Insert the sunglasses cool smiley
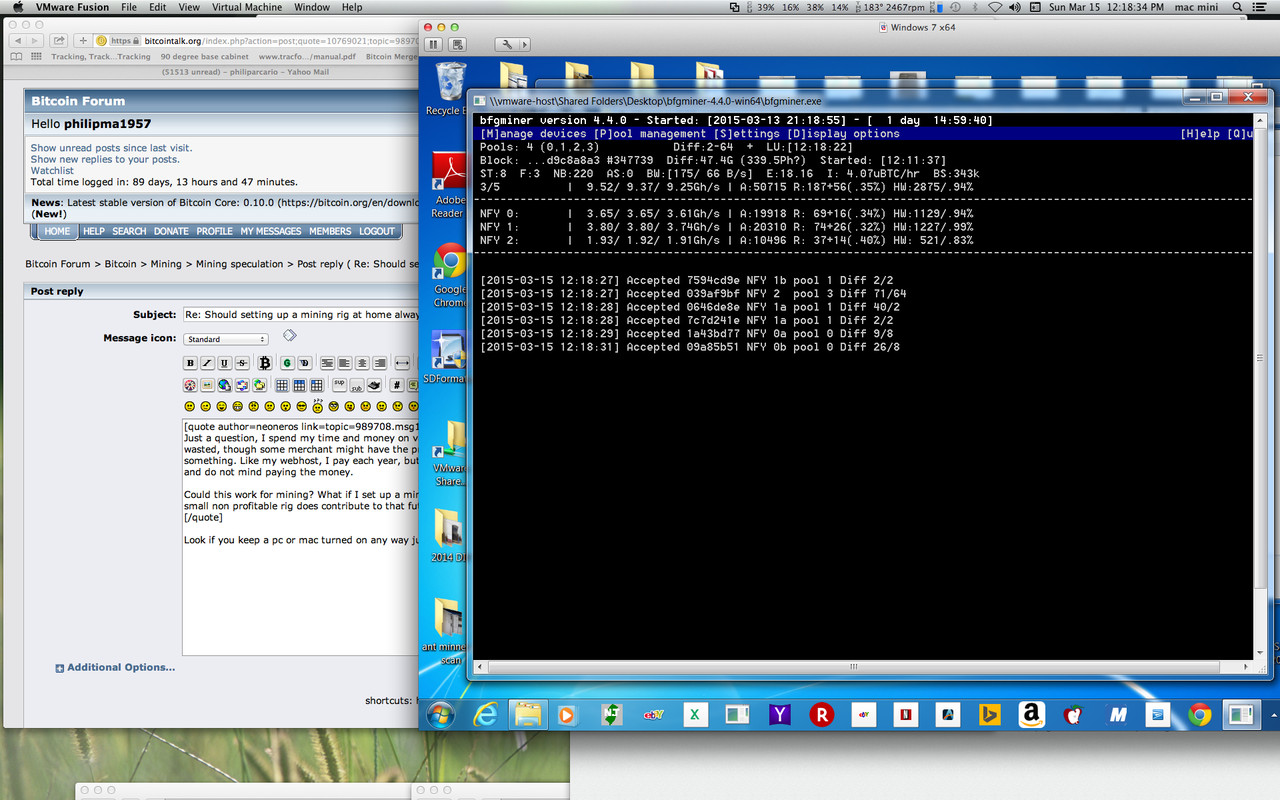Screen dimensions: 1280x800 (x=302, y=406)
